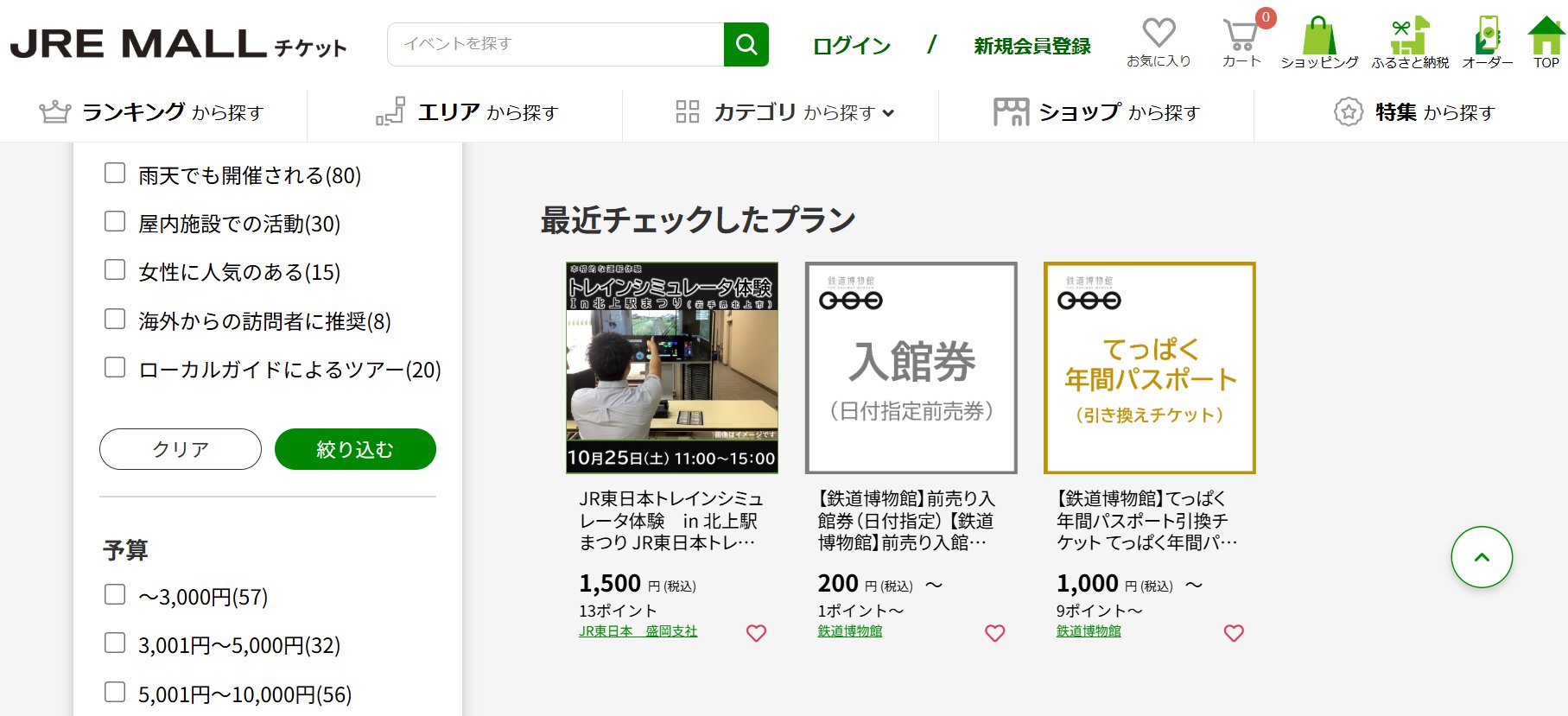Screen dimensions: 1568x716
Task: Open 鉄道博物館 link under 年間パスポート plan
Action: [x=1089, y=631]
